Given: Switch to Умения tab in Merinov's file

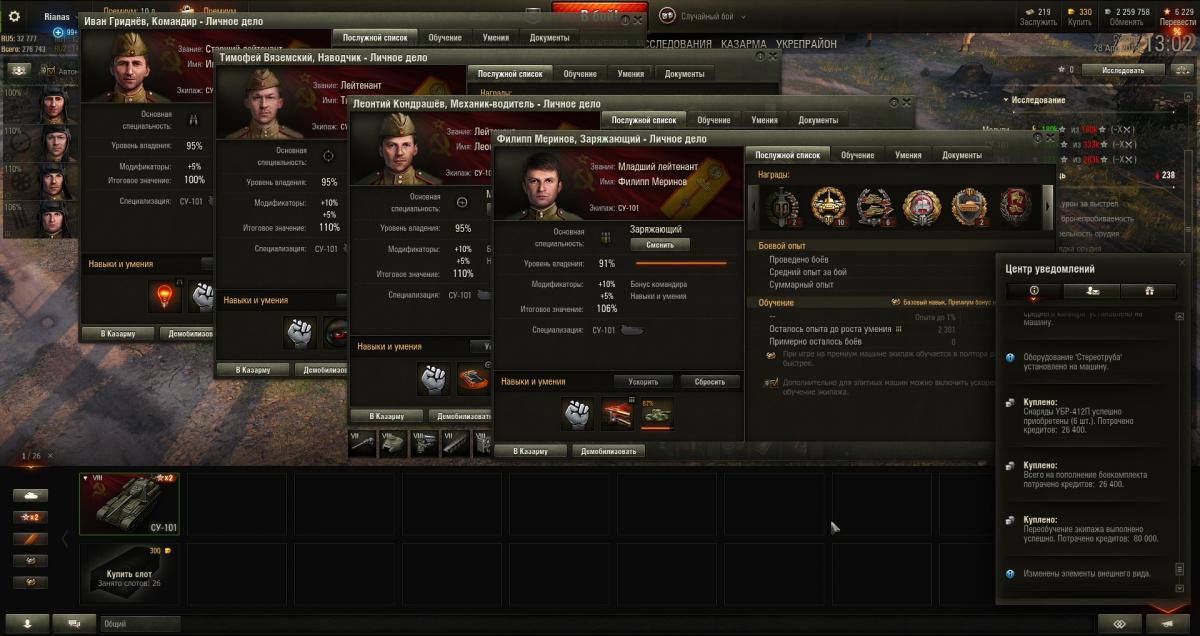Looking at the screenshot, I should click(x=908, y=155).
